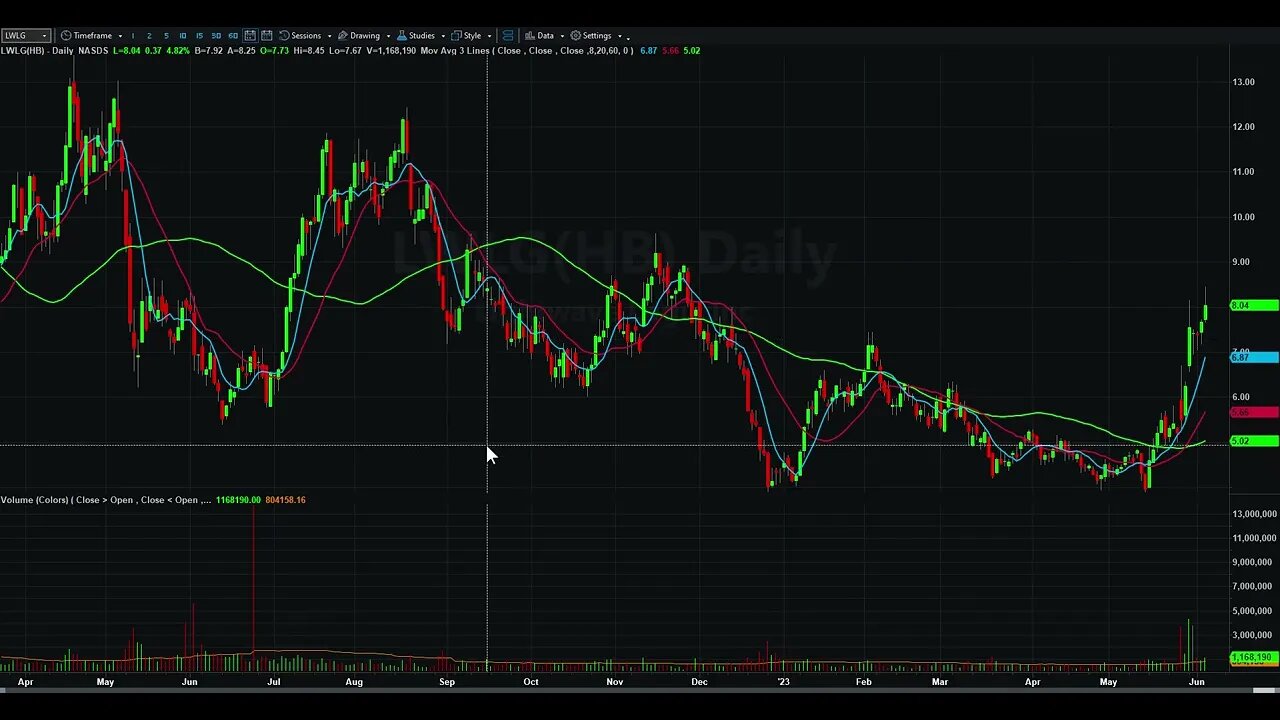The height and width of the screenshot is (720, 1280).
Task: Open the Timeframe menu
Action: click(92, 35)
